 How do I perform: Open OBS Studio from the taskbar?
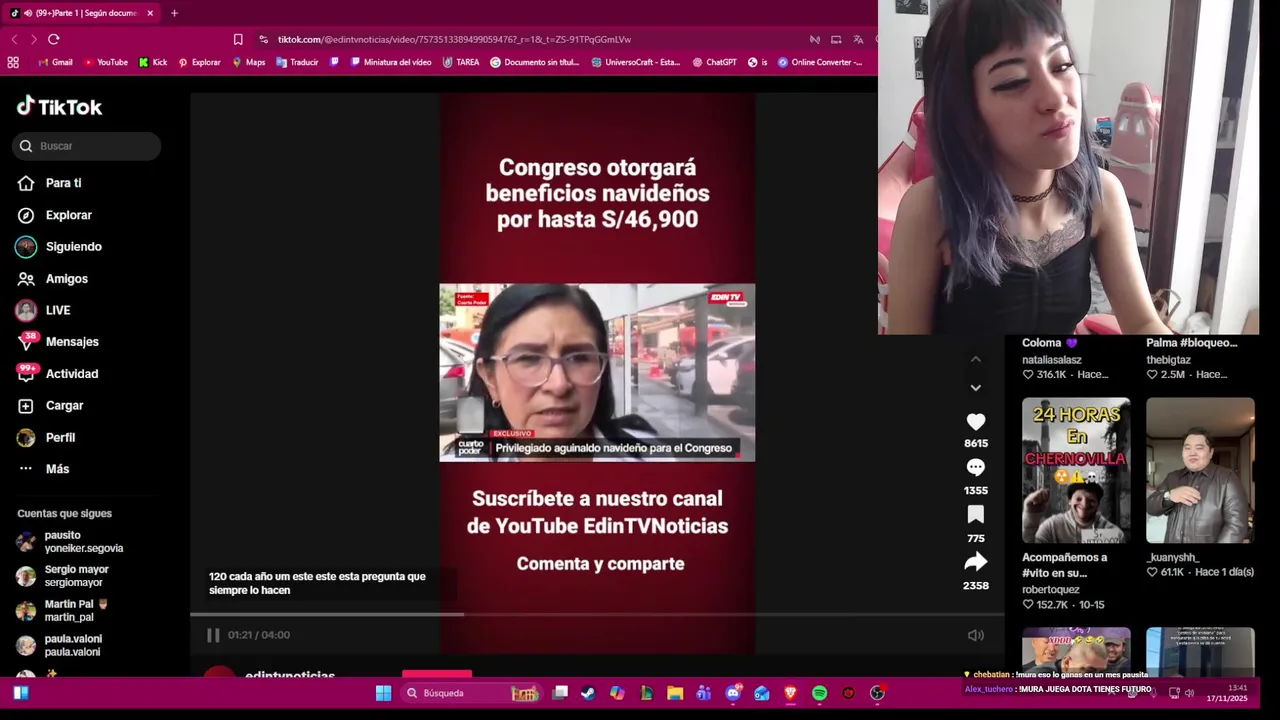877,693
